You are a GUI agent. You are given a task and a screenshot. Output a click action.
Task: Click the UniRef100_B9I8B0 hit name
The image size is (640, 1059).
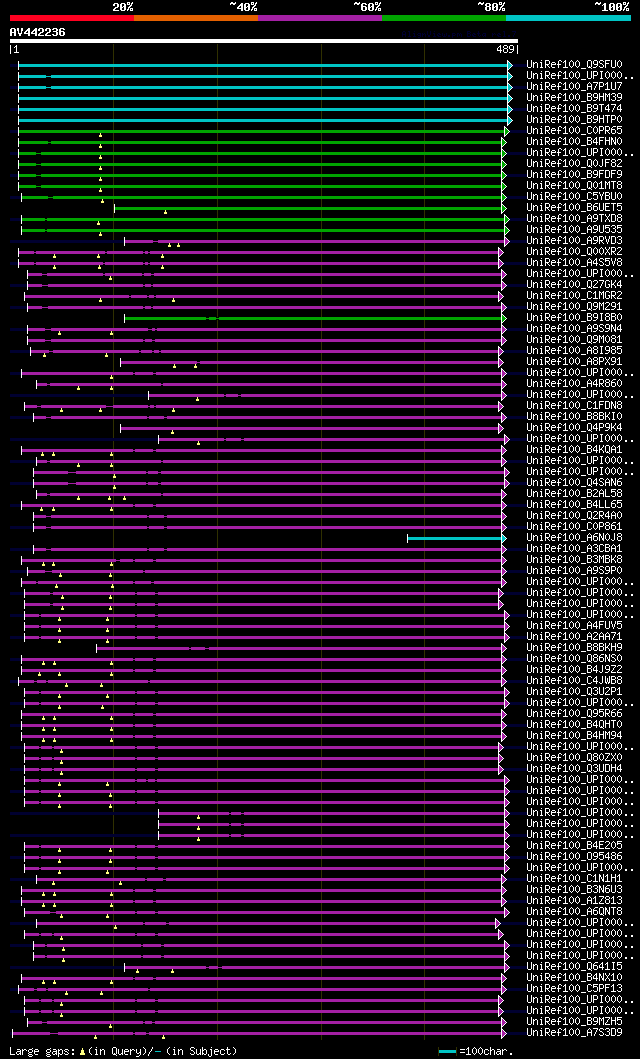pos(575,317)
